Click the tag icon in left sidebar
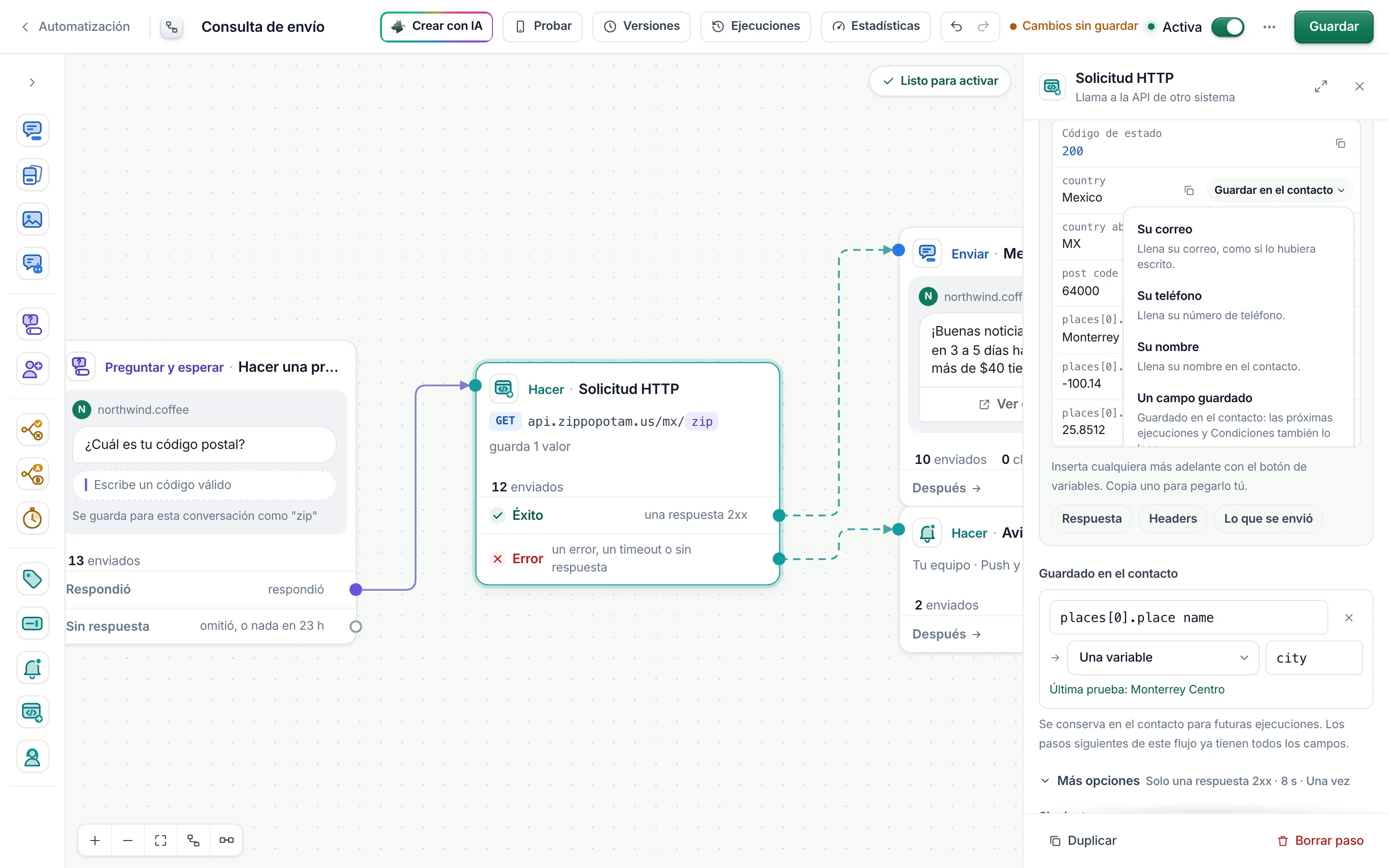Image resolution: width=1389 pixels, height=868 pixels. [32, 579]
